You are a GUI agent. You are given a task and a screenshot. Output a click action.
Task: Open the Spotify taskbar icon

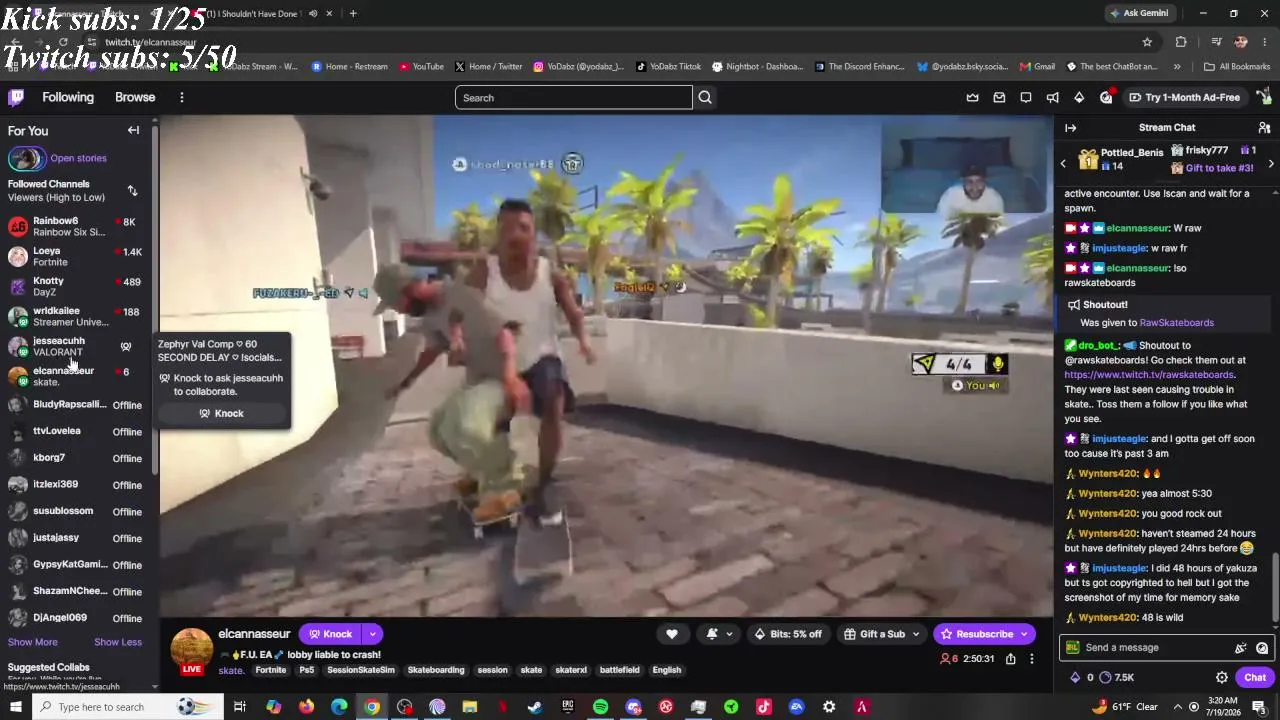[x=600, y=707]
